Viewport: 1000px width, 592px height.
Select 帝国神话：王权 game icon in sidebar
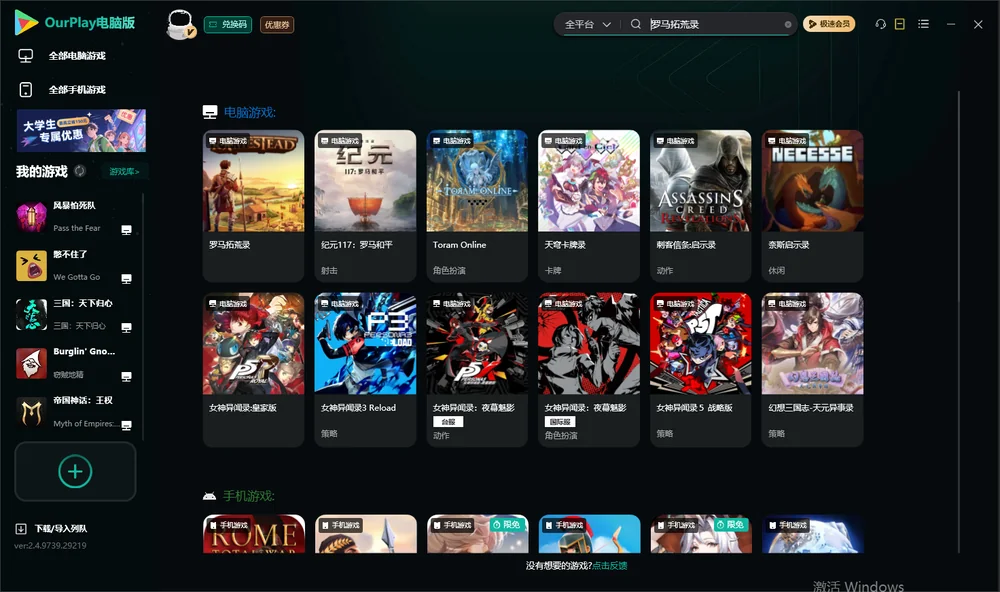click(x=31, y=413)
